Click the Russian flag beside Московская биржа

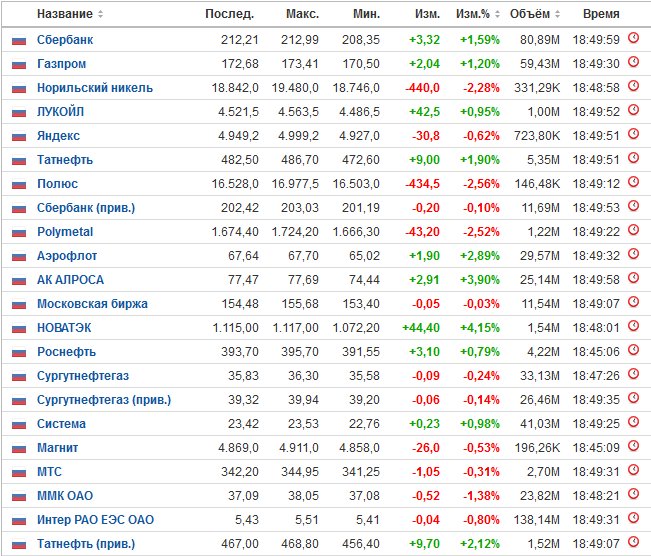pyautogui.click(x=19, y=305)
